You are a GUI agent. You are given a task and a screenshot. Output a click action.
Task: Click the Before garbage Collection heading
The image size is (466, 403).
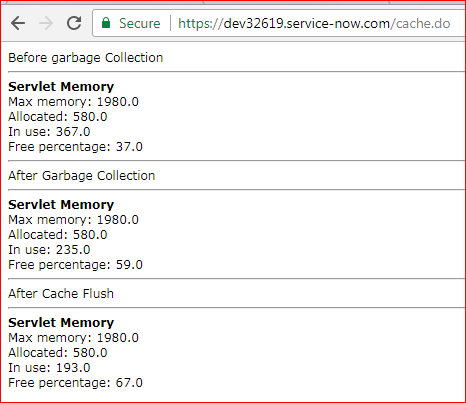coord(86,58)
